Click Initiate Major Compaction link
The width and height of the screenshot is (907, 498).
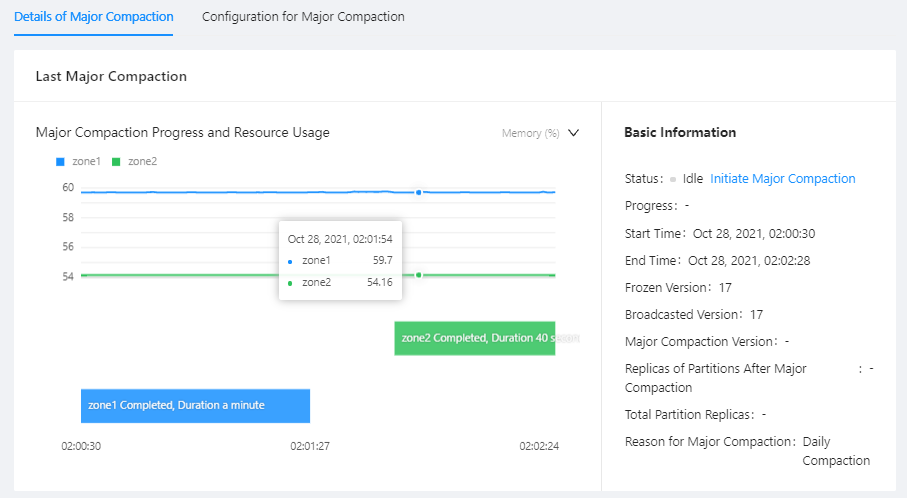point(782,179)
